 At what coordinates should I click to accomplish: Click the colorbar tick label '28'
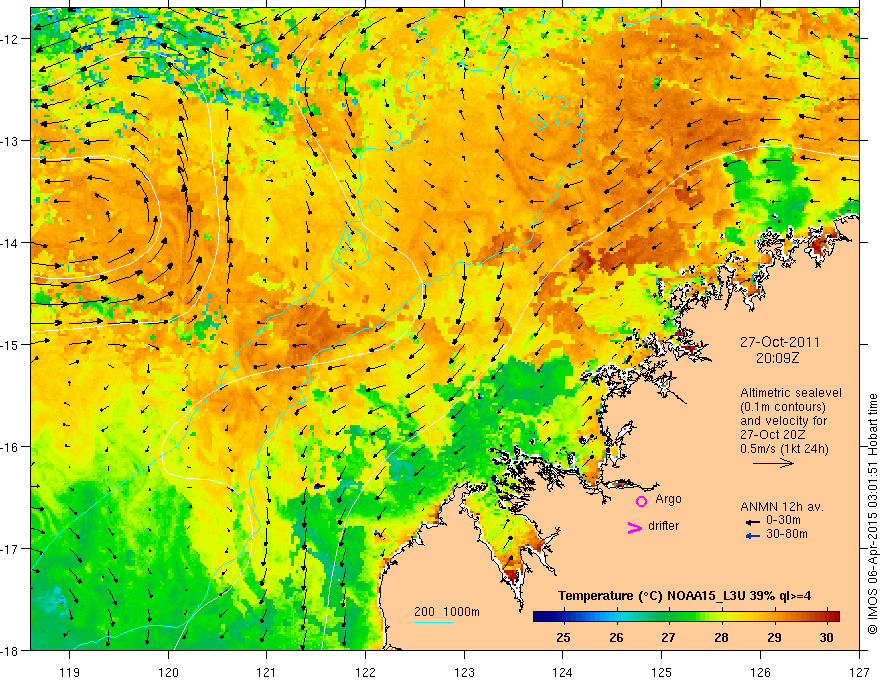[x=721, y=637]
